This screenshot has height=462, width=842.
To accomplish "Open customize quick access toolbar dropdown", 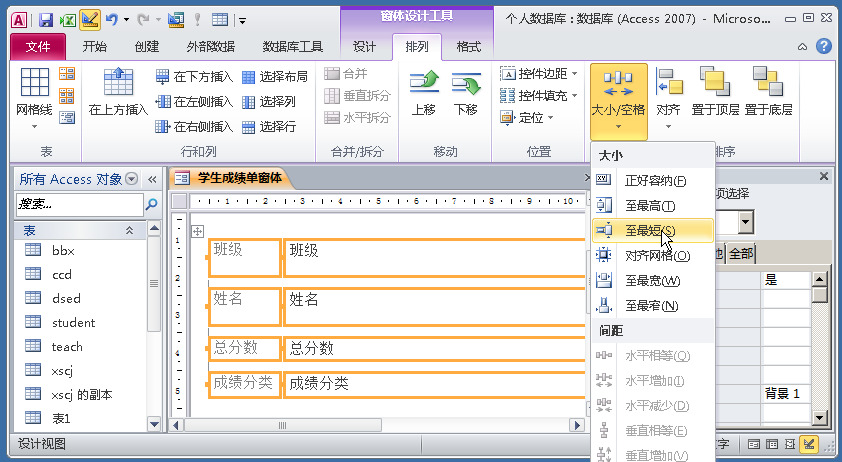I will 243,20.
